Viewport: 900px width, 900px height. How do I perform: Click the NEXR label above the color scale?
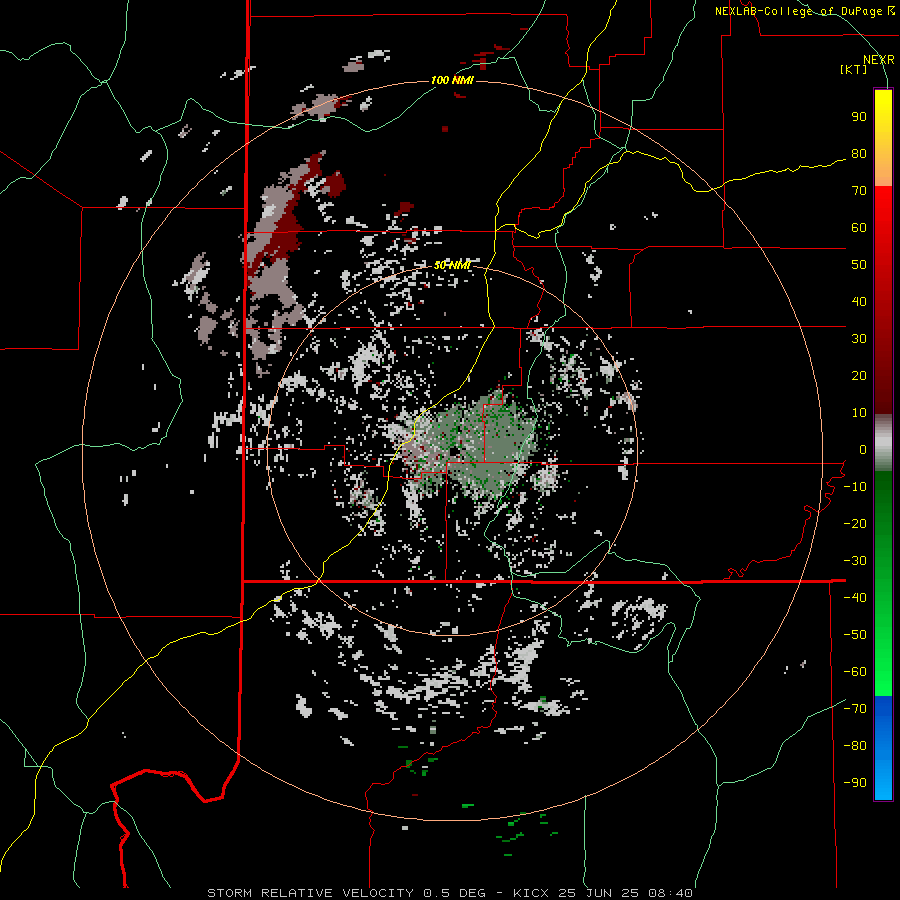point(878,60)
